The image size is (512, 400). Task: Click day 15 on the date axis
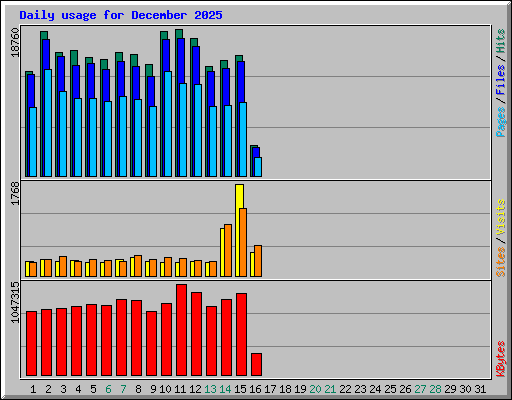pos(240,389)
